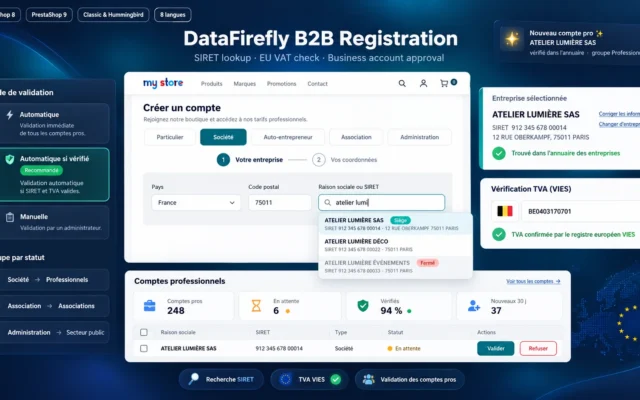The width and height of the screenshot is (640, 400).
Task: Select the Administration account type tab
Action: pyautogui.click(x=420, y=137)
